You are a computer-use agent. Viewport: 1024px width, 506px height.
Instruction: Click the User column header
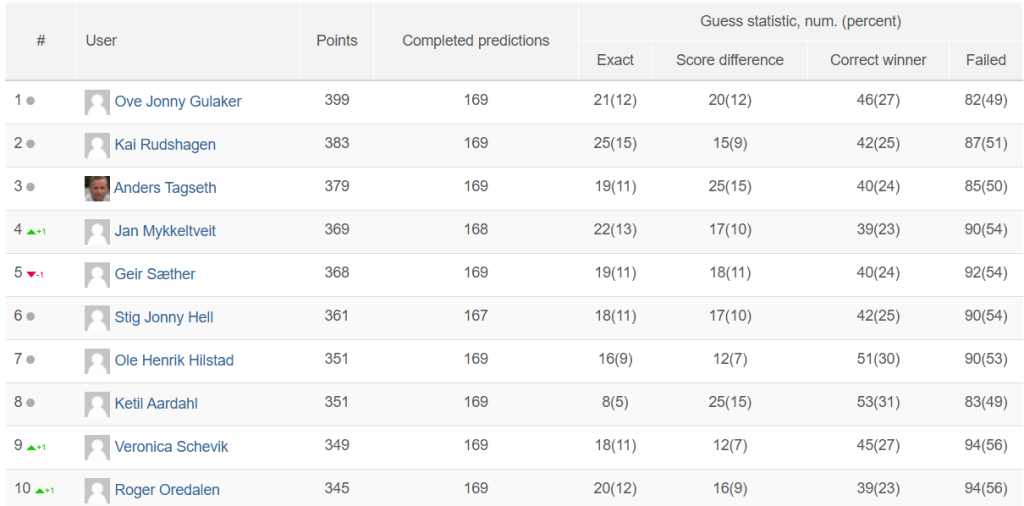(101, 41)
